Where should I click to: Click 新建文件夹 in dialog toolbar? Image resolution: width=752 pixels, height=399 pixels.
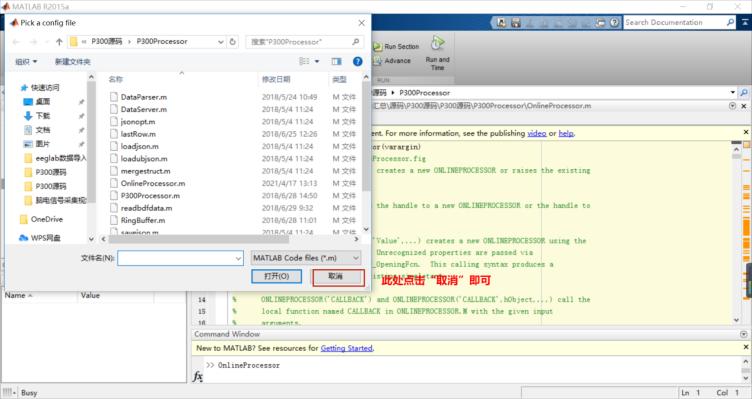coord(72,62)
